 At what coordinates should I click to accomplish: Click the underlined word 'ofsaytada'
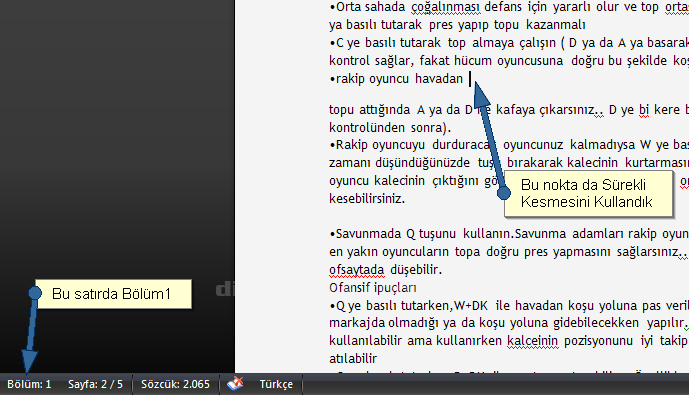[357, 269]
